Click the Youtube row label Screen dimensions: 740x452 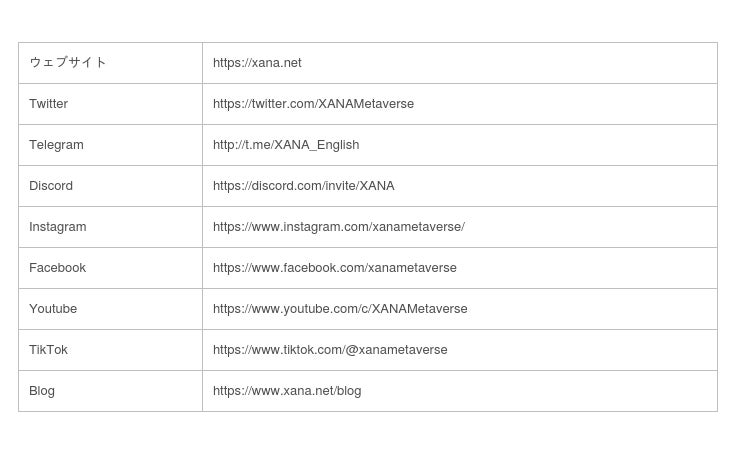tap(53, 309)
